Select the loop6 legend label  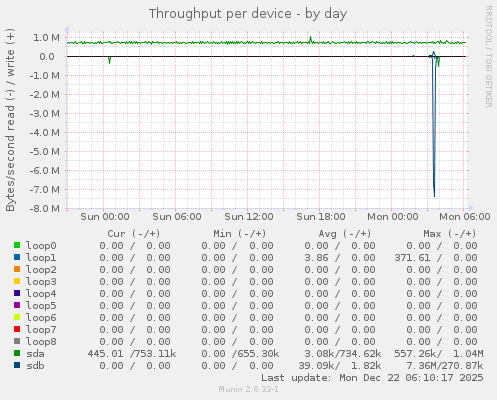[41, 318]
